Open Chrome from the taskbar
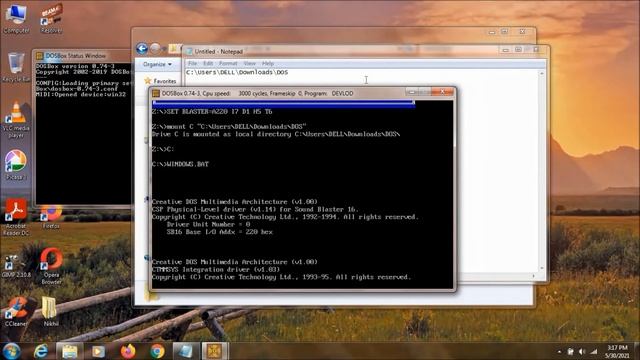 157,351
